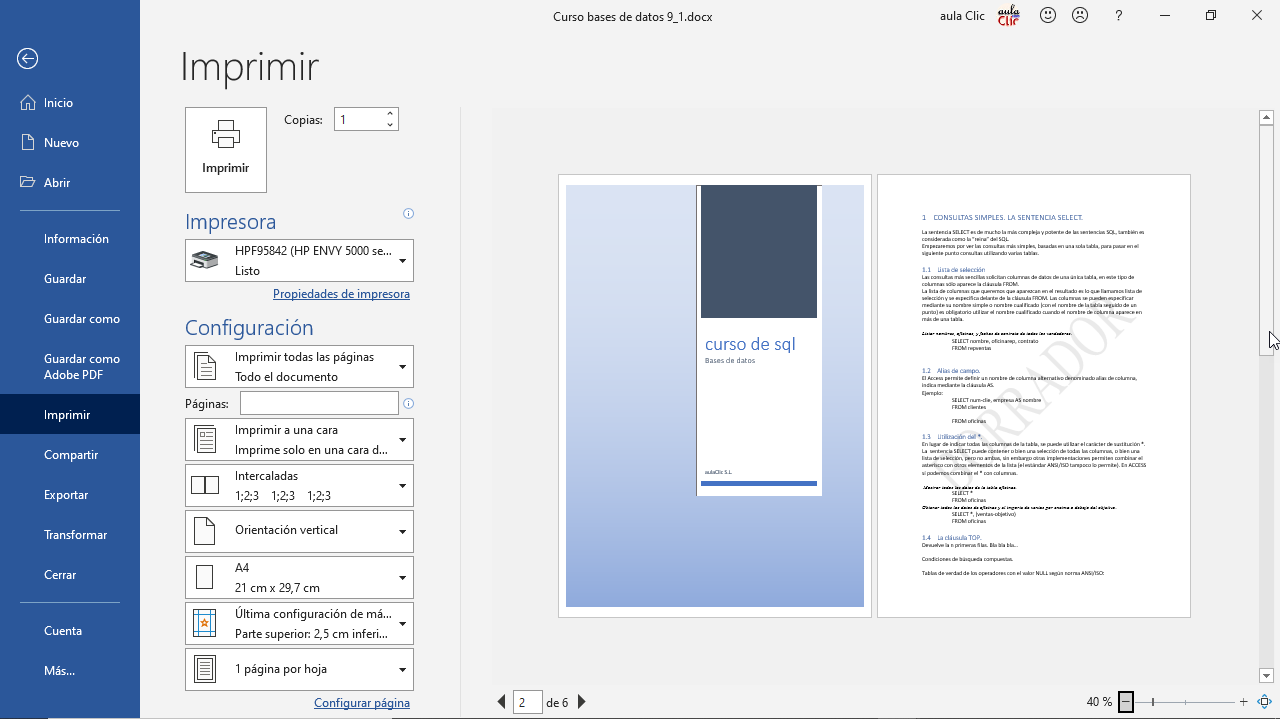Go to next page in print preview
The image size is (1280, 719).
[x=582, y=703]
